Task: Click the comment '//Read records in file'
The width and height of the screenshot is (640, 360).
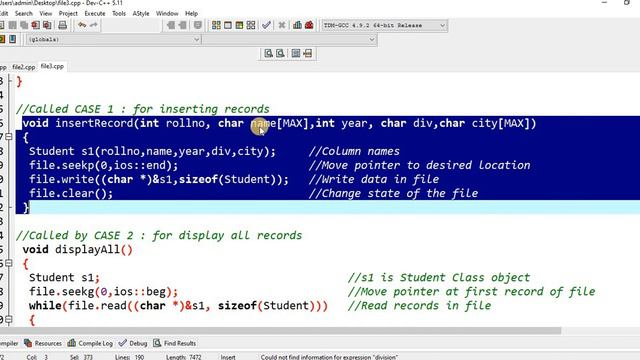Action: (x=419, y=306)
